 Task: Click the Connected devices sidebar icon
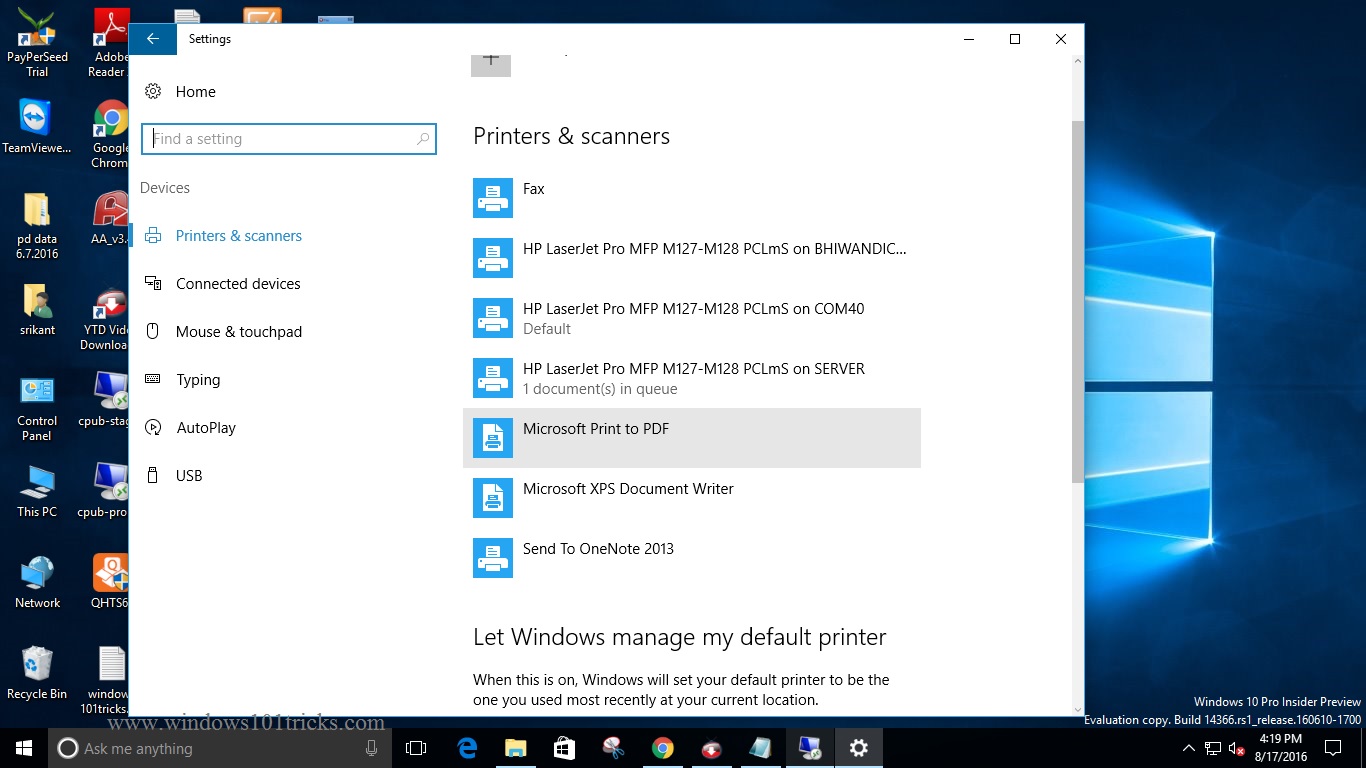click(153, 283)
